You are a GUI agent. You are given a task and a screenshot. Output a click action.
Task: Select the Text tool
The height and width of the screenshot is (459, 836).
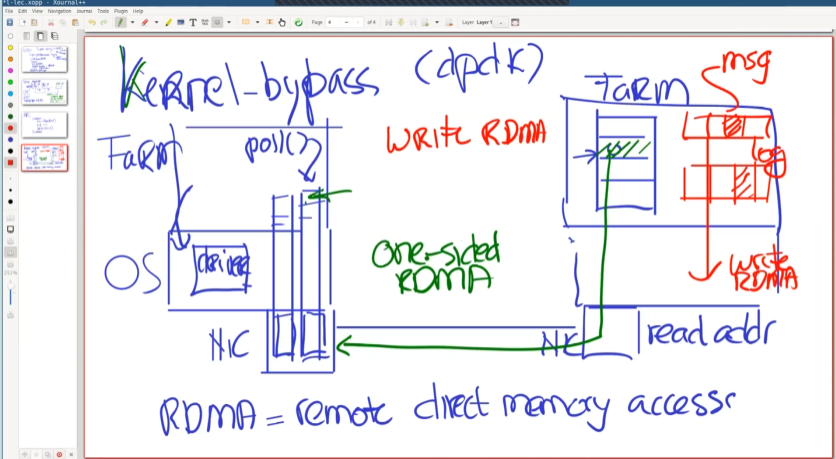(192, 22)
